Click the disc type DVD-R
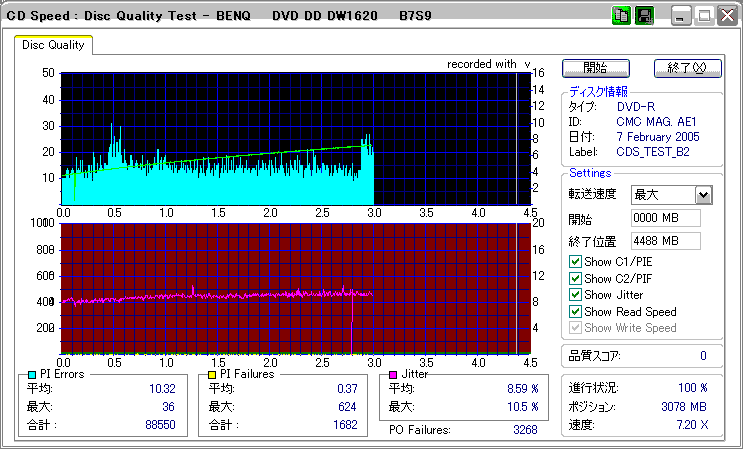 tap(636, 106)
